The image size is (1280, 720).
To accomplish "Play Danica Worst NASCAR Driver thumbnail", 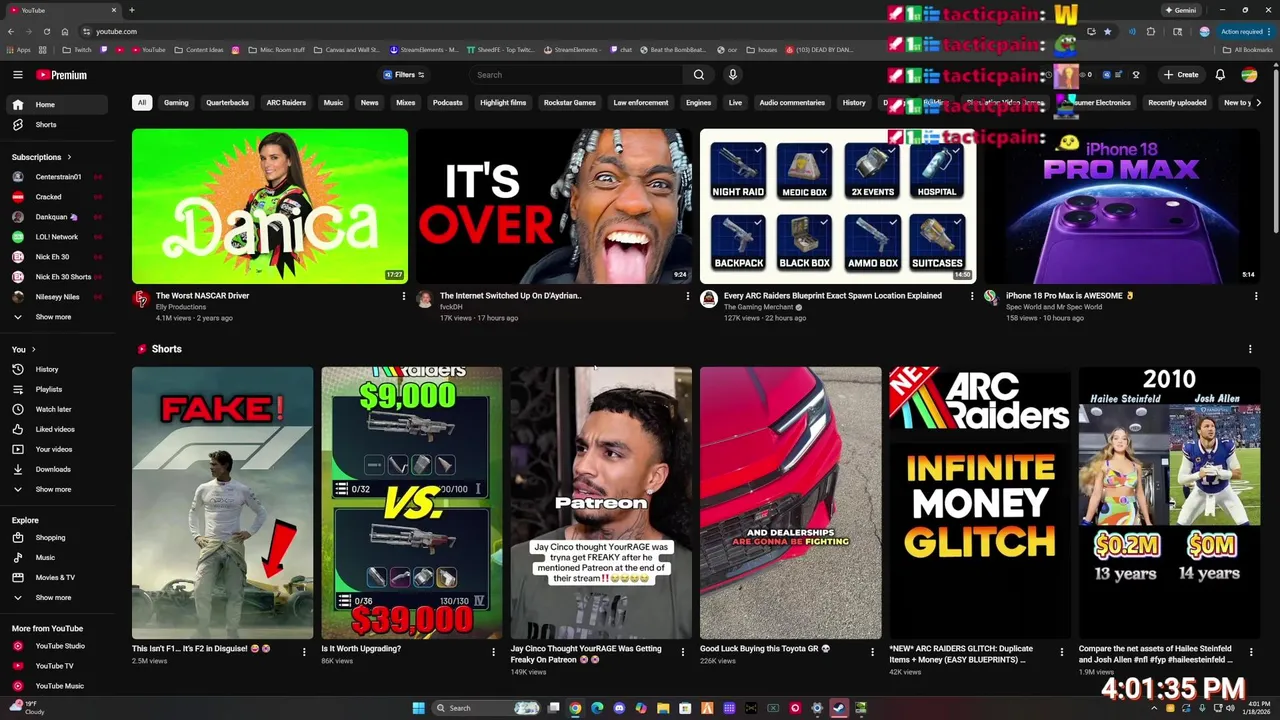I will pos(270,206).
